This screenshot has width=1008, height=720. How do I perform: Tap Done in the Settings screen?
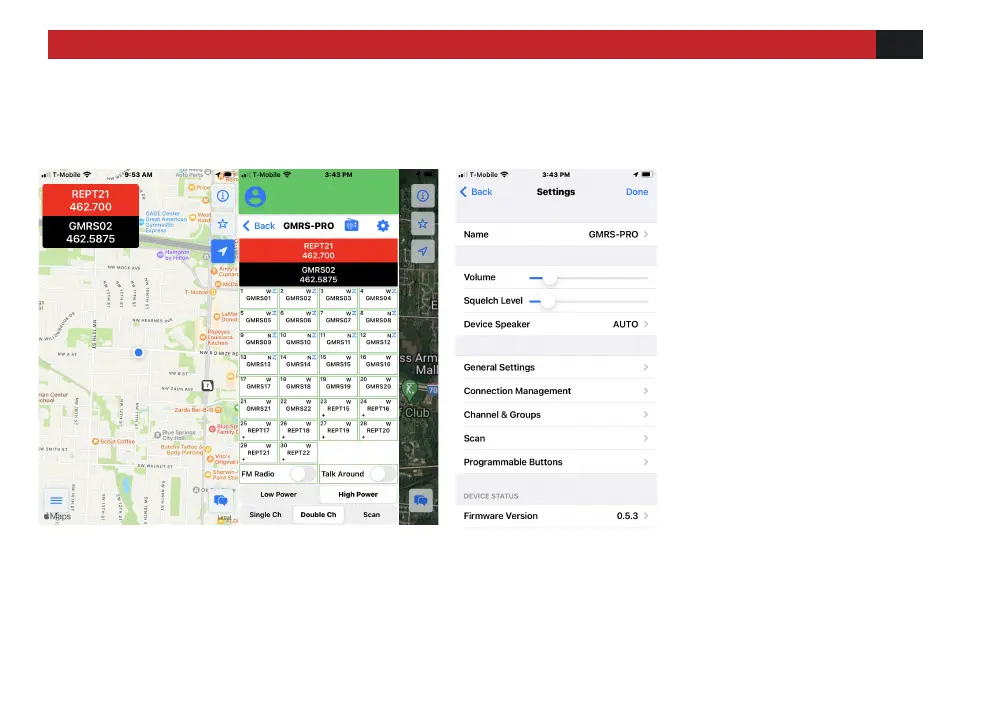tap(637, 192)
